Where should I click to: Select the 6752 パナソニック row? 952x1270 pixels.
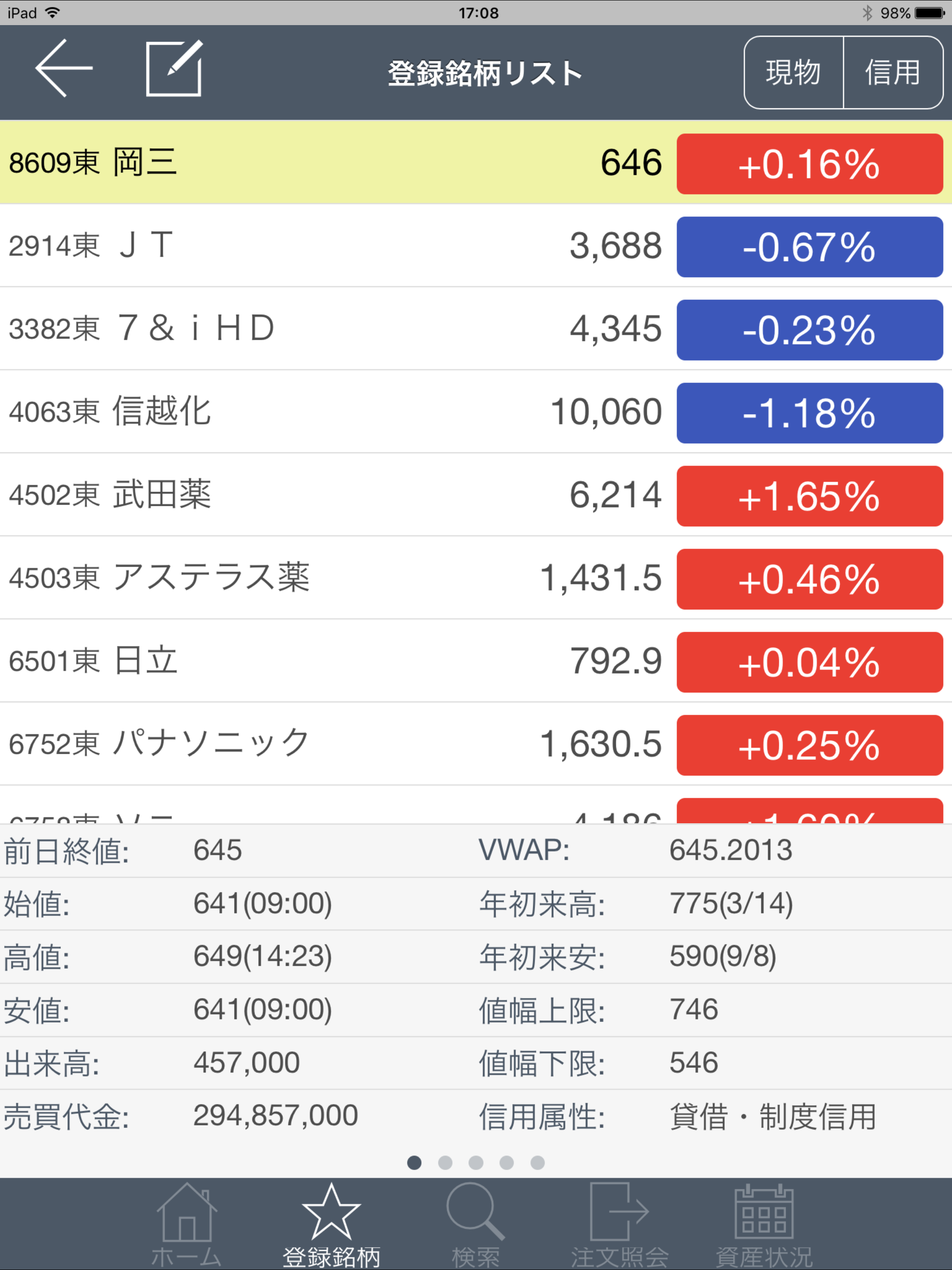tap(476, 744)
